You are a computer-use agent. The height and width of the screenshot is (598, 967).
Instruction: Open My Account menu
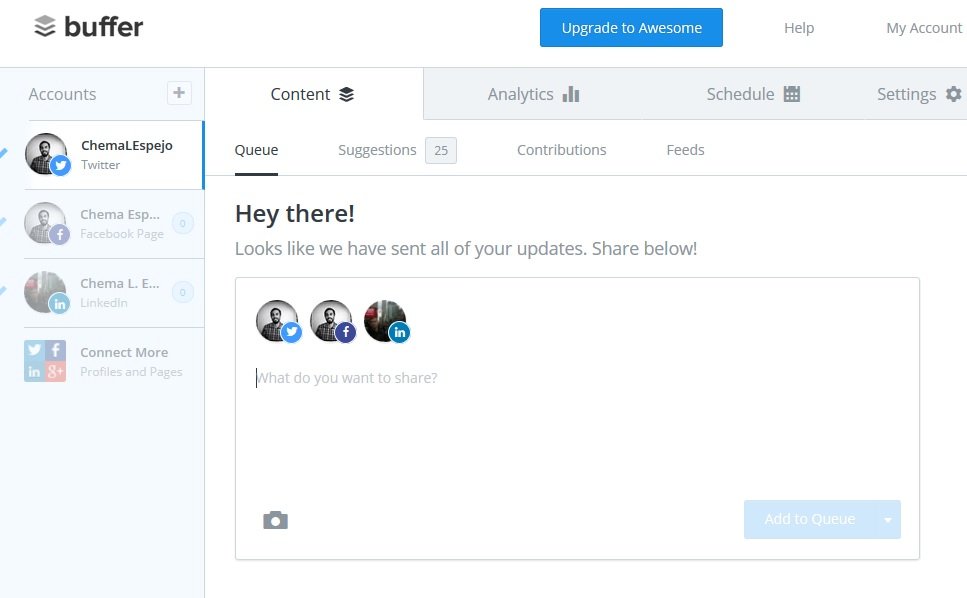[924, 28]
